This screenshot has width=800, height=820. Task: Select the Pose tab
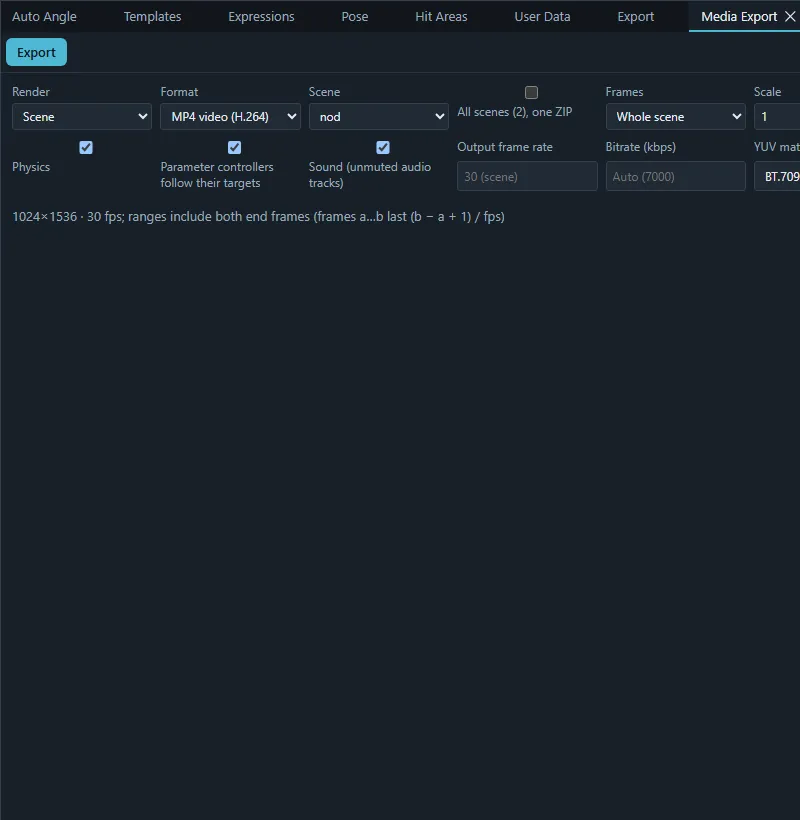pos(355,16)
